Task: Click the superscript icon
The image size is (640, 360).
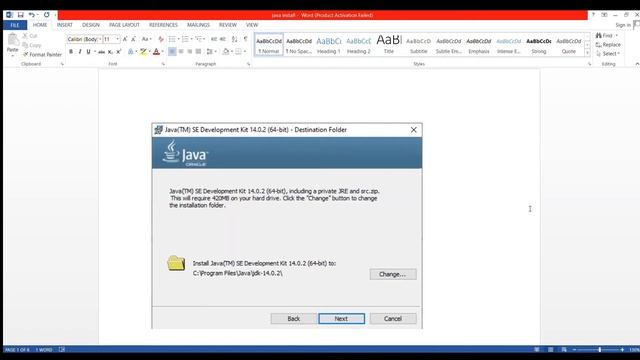Action: 119,52
